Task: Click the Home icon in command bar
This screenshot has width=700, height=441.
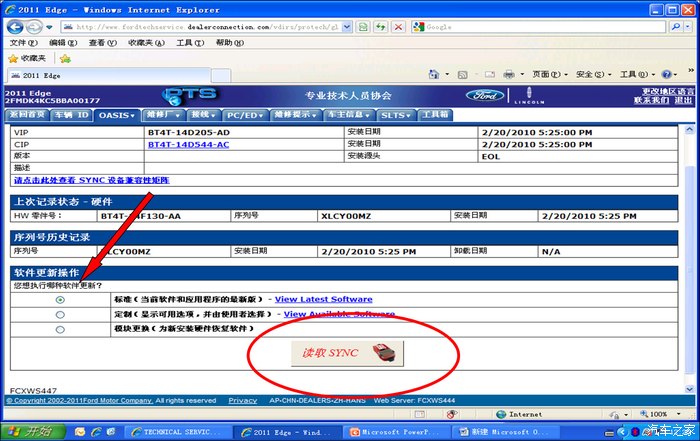Action: [433, 74]
